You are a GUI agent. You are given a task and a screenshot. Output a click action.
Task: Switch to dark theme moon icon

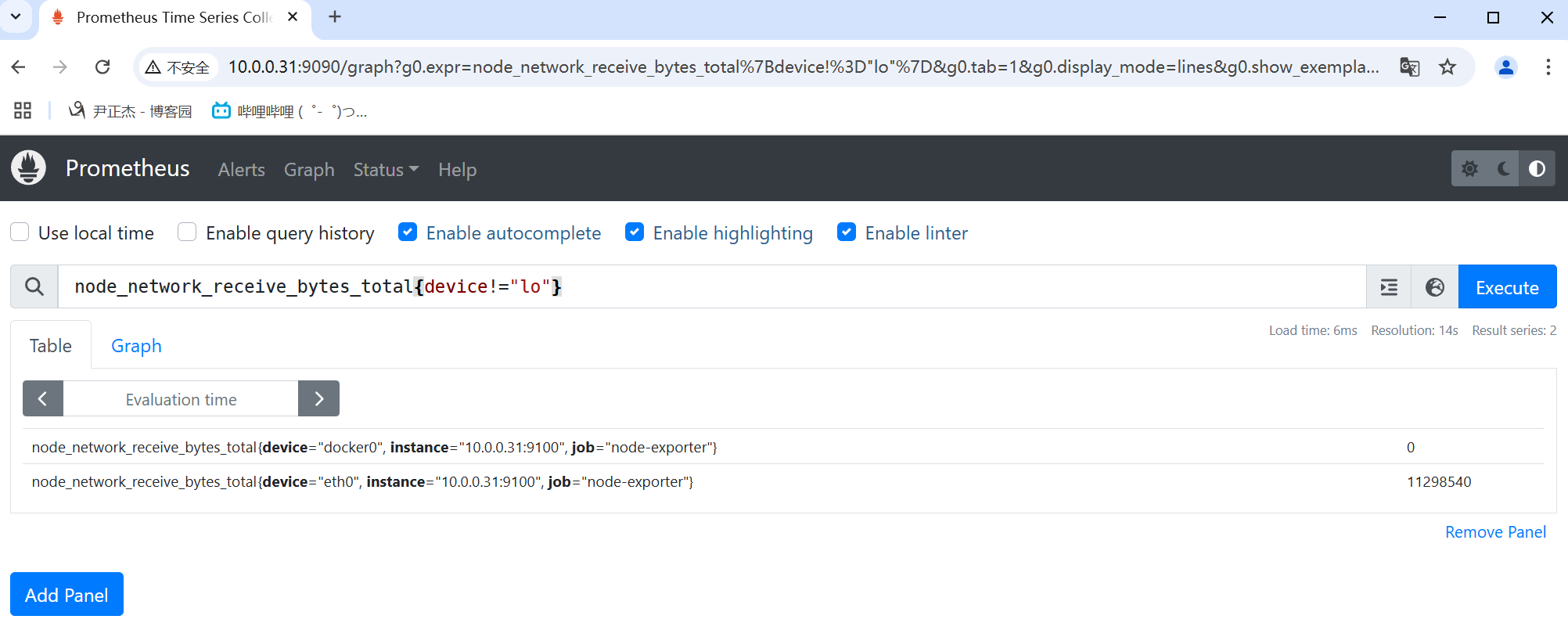pyautogui.click(x=1503, y=169)
